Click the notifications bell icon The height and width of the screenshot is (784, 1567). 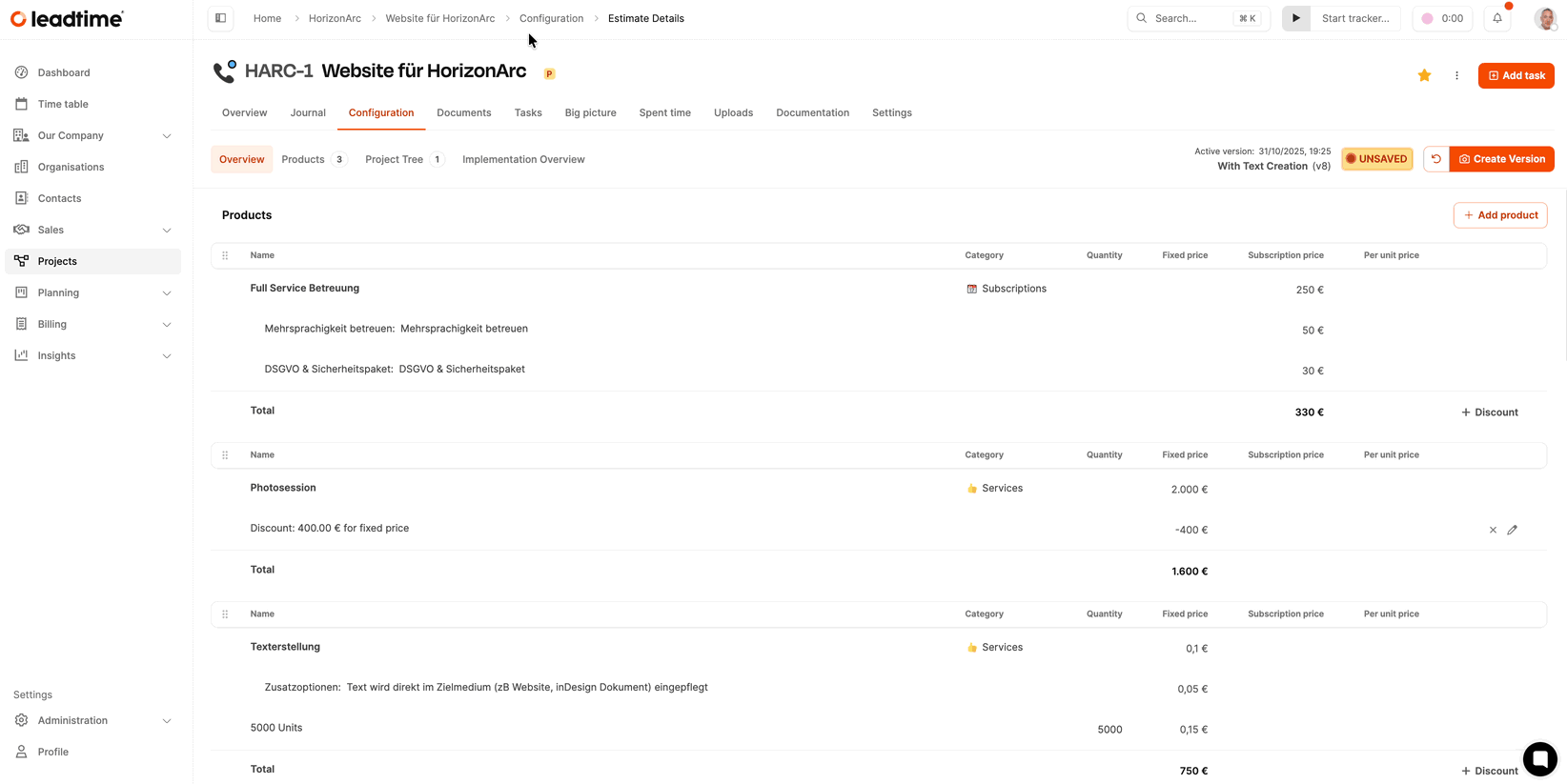1497,18
